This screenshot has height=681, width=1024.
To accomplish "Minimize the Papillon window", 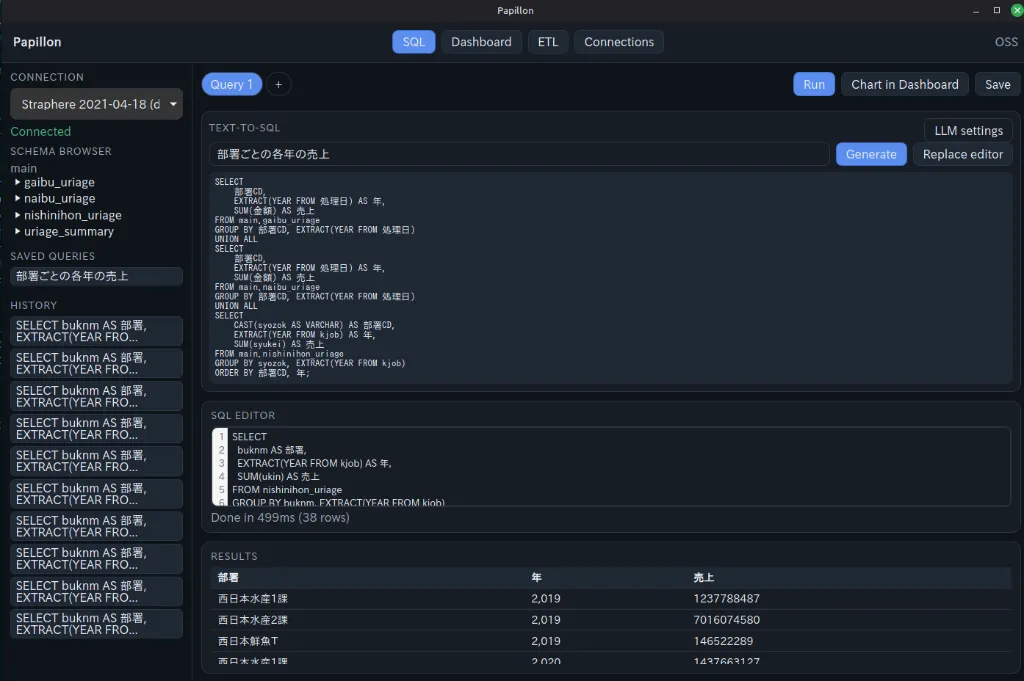I will 976,10.
